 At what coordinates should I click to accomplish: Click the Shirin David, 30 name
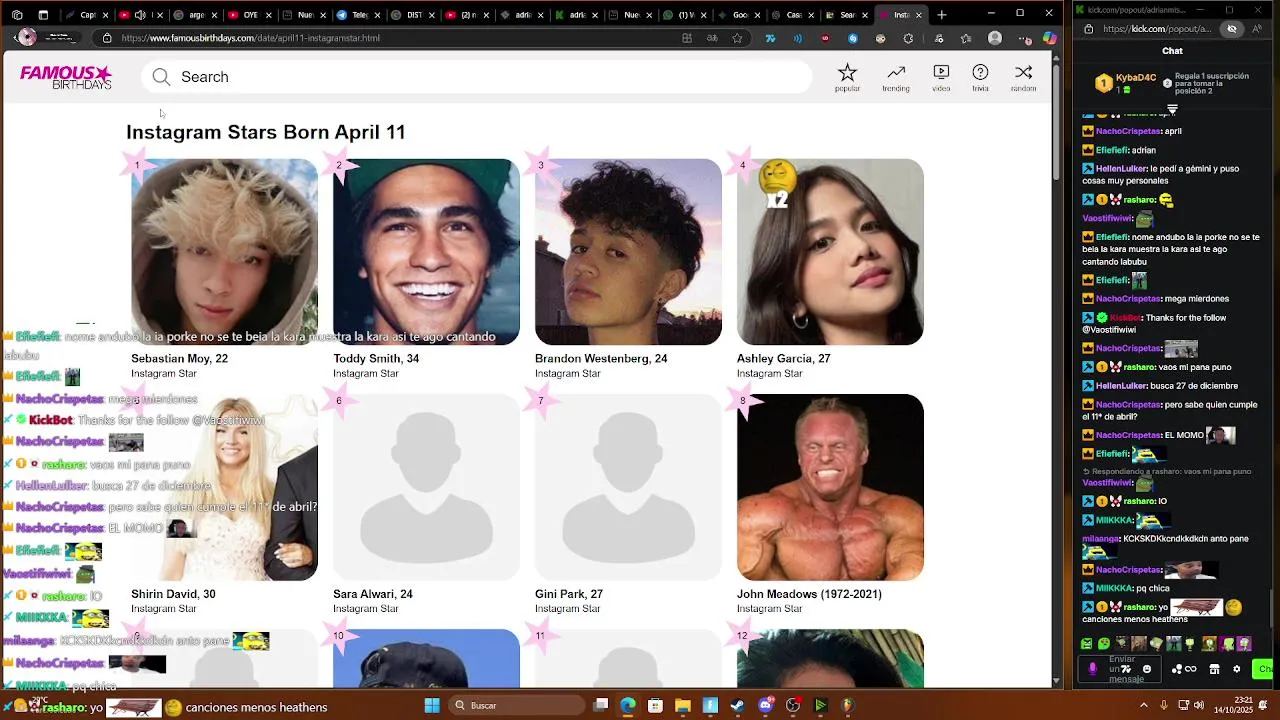click(173, 594)
